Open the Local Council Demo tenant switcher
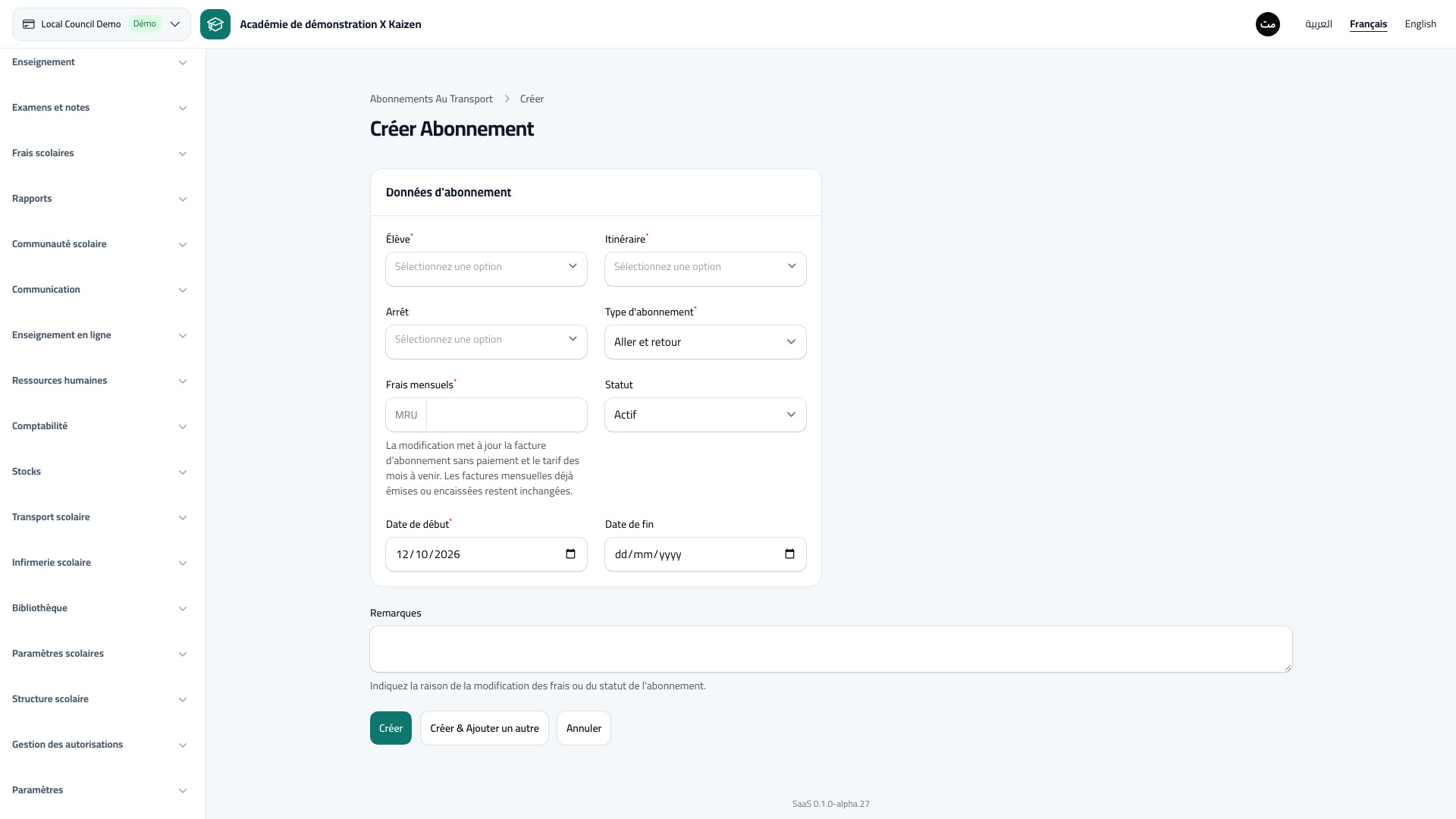Viewport: 1456px width, 819px height. 102,24
